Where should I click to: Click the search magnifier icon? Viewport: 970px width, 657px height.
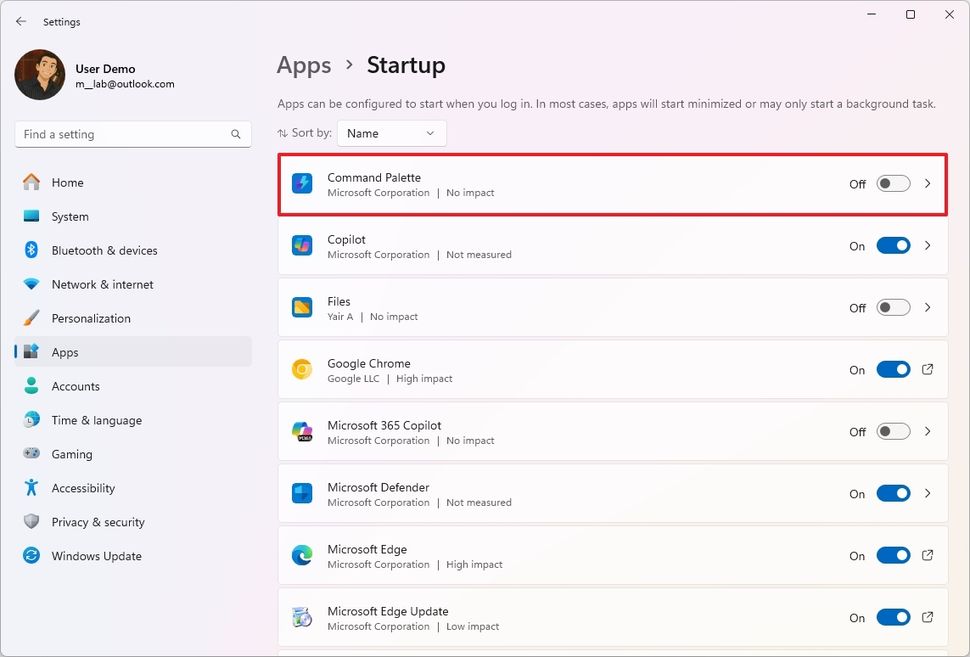[x=236, y=134]
